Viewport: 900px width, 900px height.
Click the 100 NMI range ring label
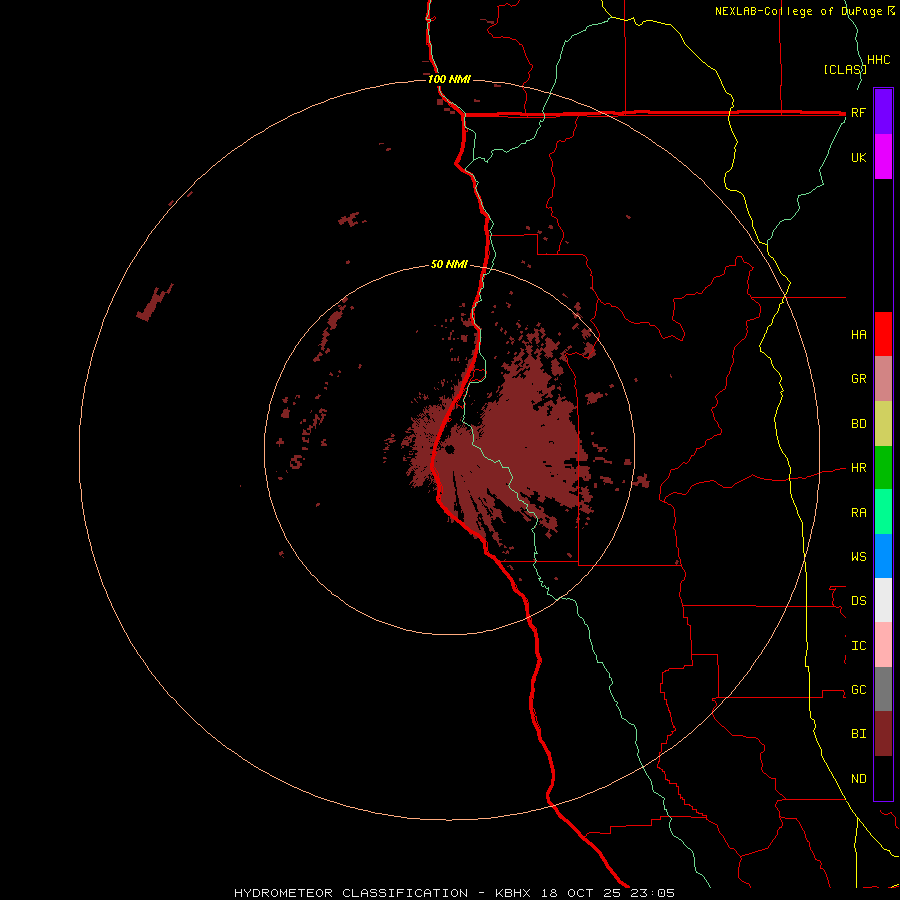click(x=449, y=79)
